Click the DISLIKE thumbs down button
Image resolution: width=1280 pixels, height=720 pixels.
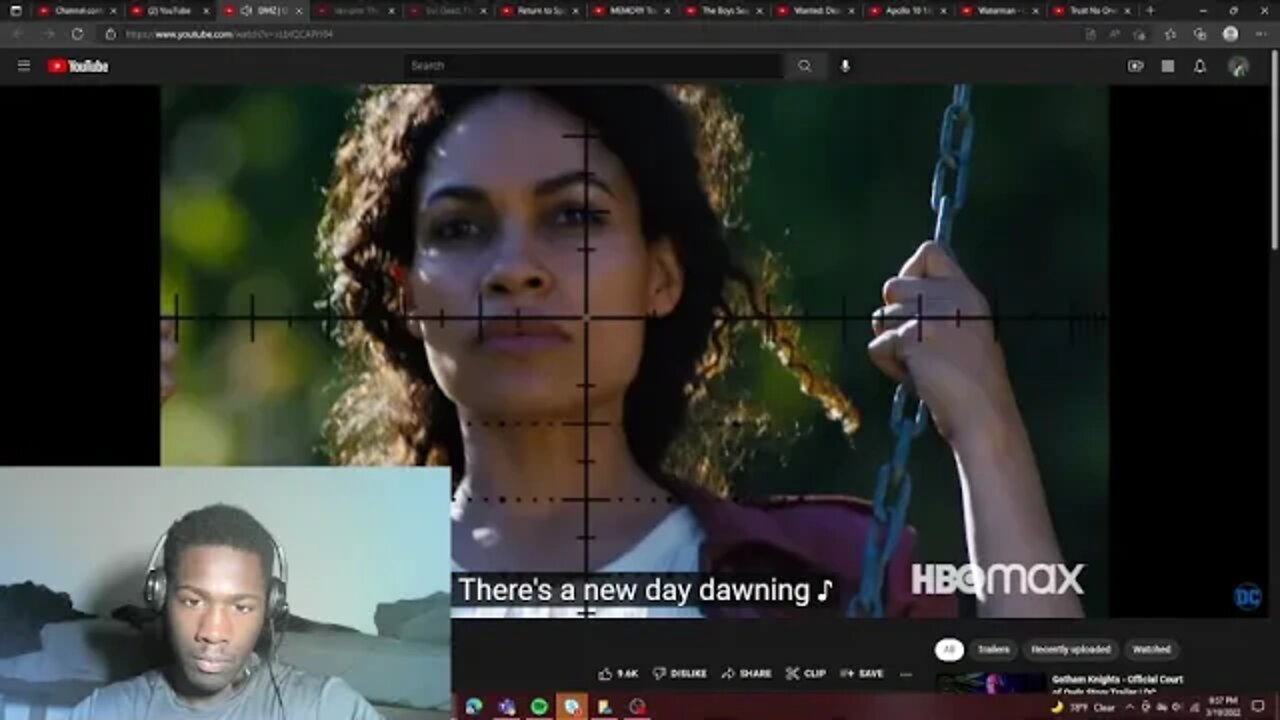point(680,674)
